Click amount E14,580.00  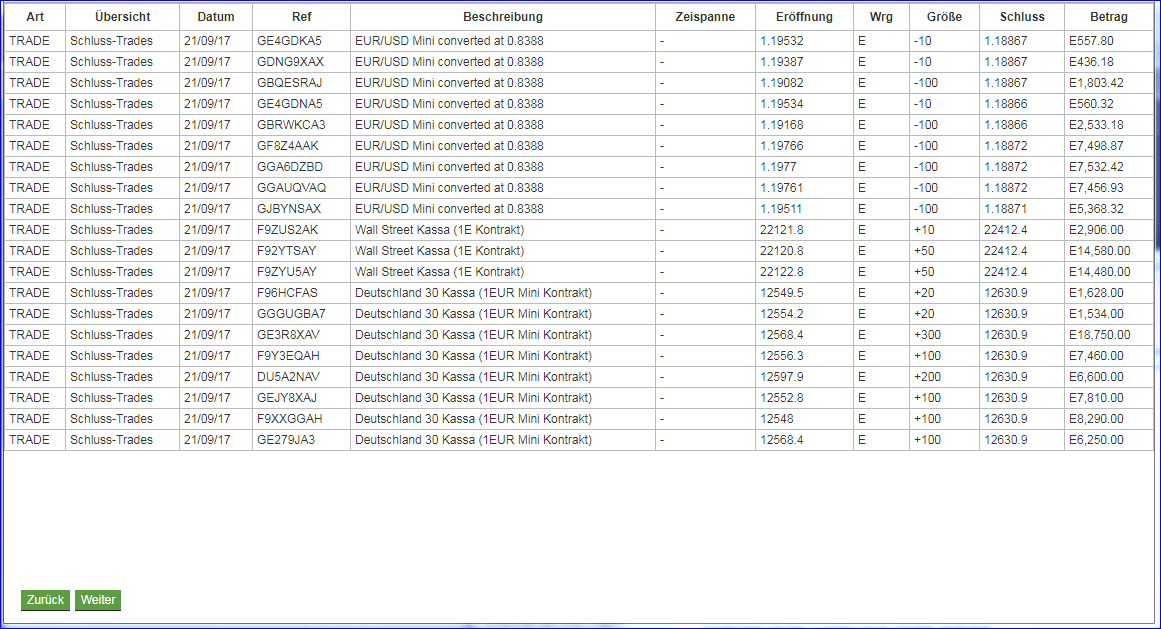tap(1100, 251)
